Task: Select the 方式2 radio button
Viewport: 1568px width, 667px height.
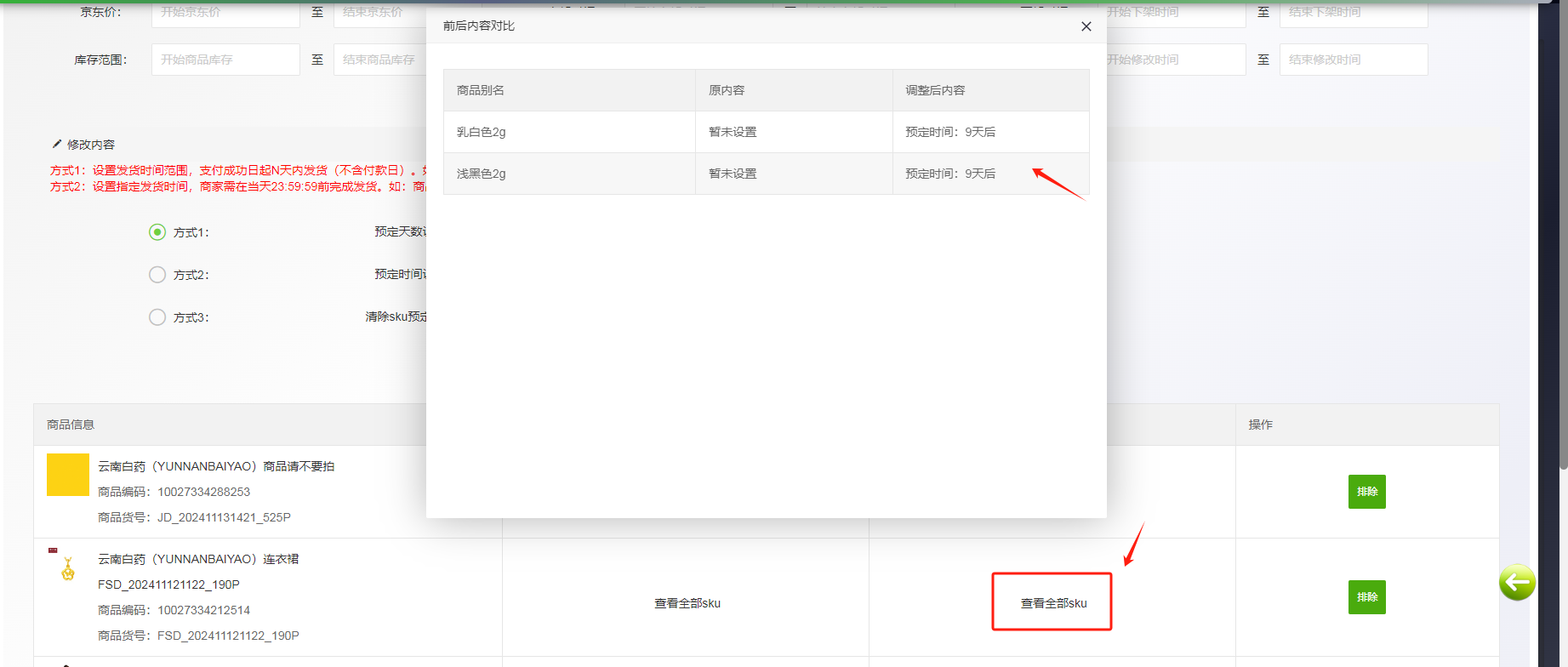Action: (157, 275)
